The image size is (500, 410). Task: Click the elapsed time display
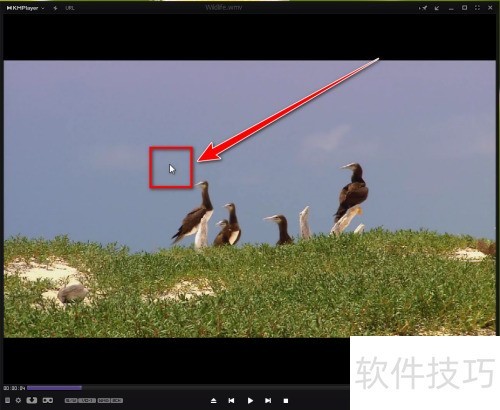(x=14, y=388)
